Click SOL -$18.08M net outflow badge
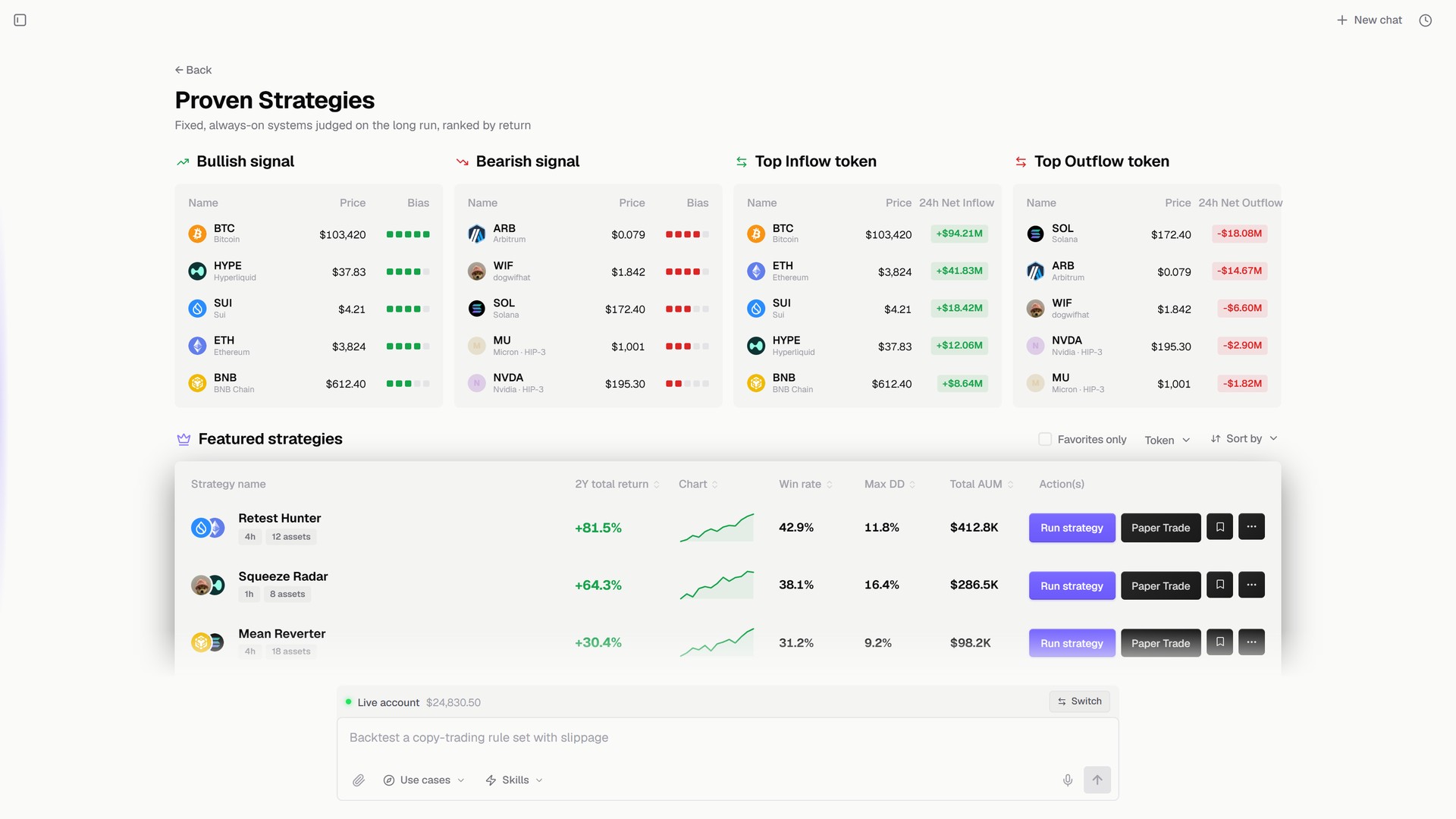 1239,234
